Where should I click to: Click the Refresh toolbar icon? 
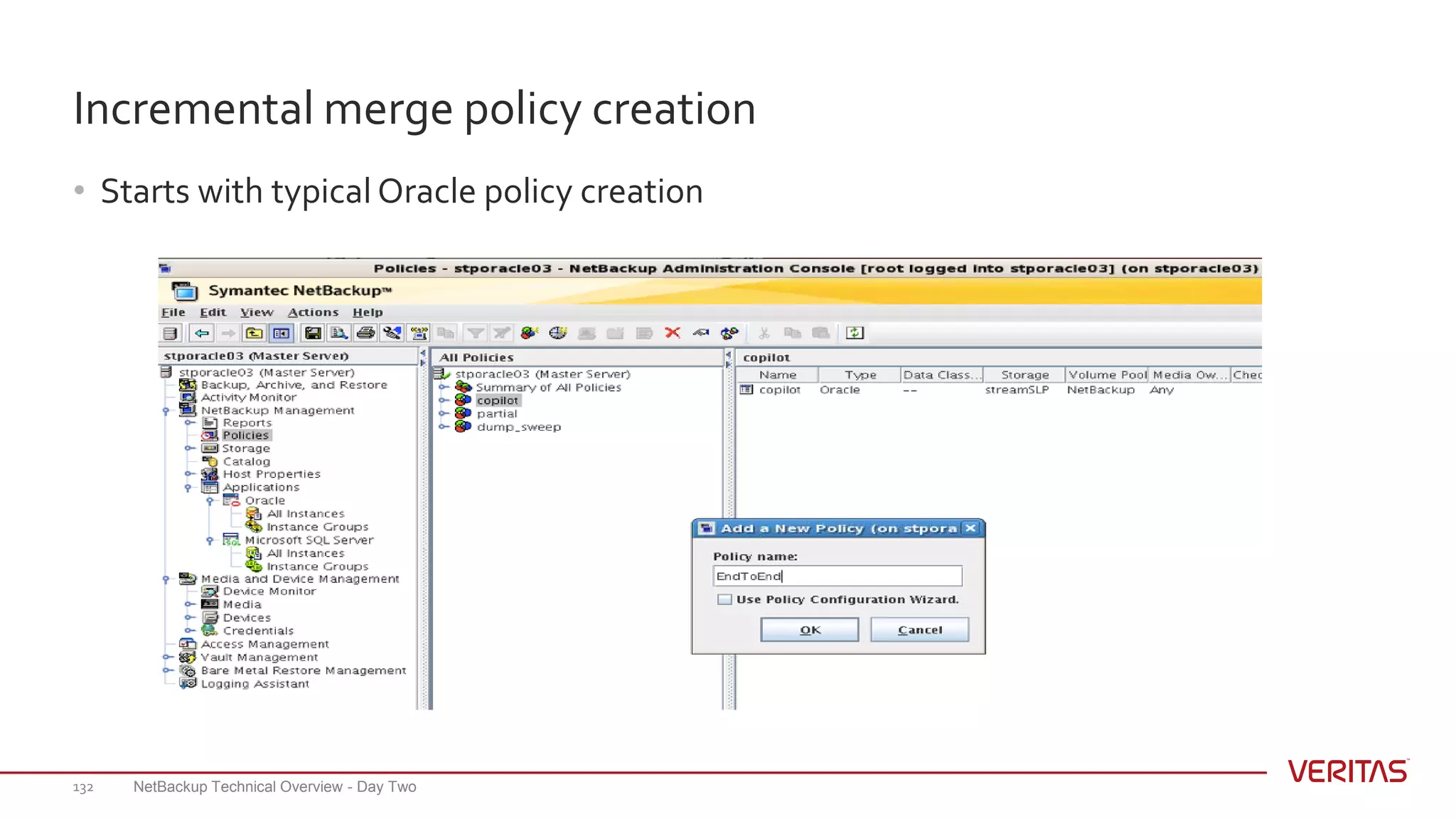tap(855, 333)
